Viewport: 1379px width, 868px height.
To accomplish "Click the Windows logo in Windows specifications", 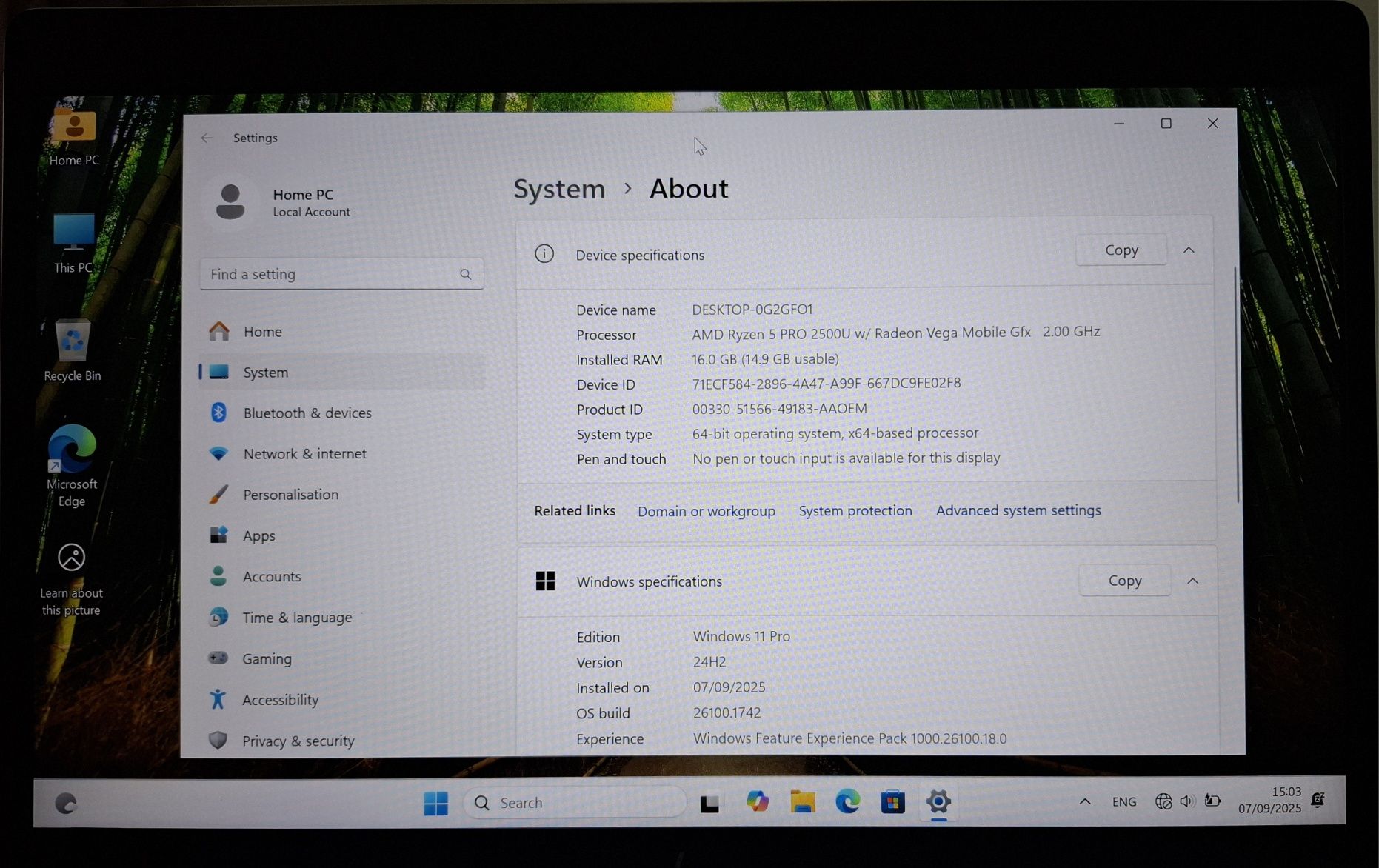I will 546,581.
